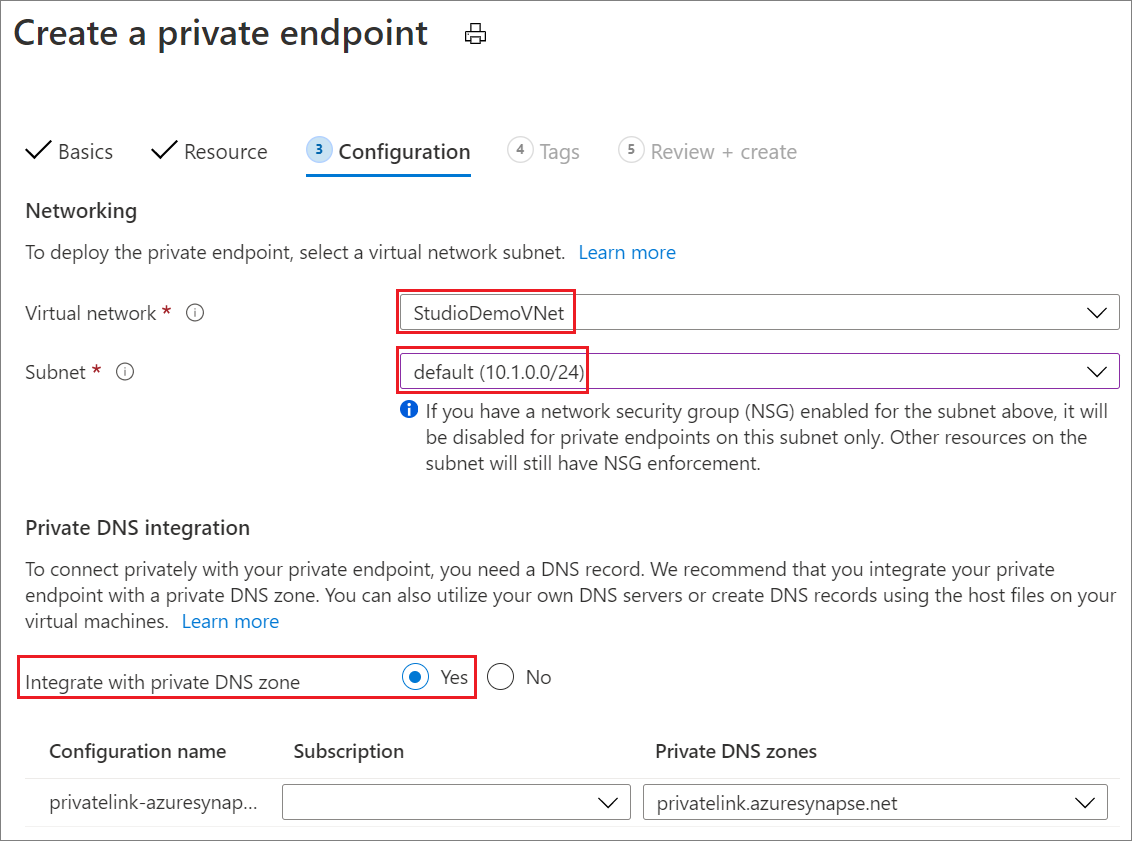The width and height of the screenshot is (1132, 841).
Task: Click Learn more link for DNS integration
Action: [230, 621]
